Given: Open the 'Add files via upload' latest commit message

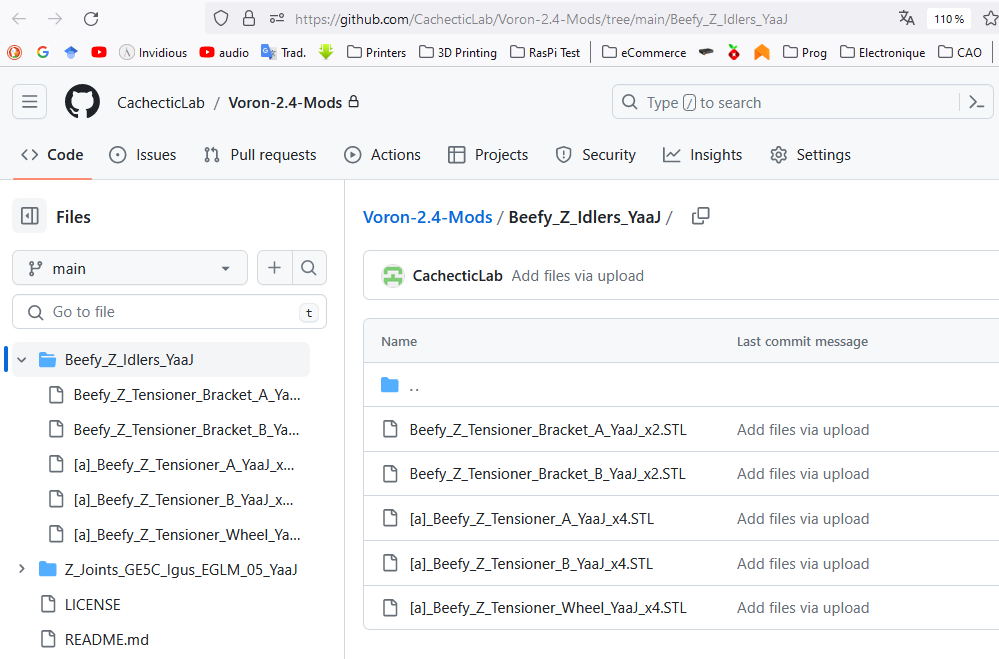Looking at the screenshot, I should coord(578,276).
